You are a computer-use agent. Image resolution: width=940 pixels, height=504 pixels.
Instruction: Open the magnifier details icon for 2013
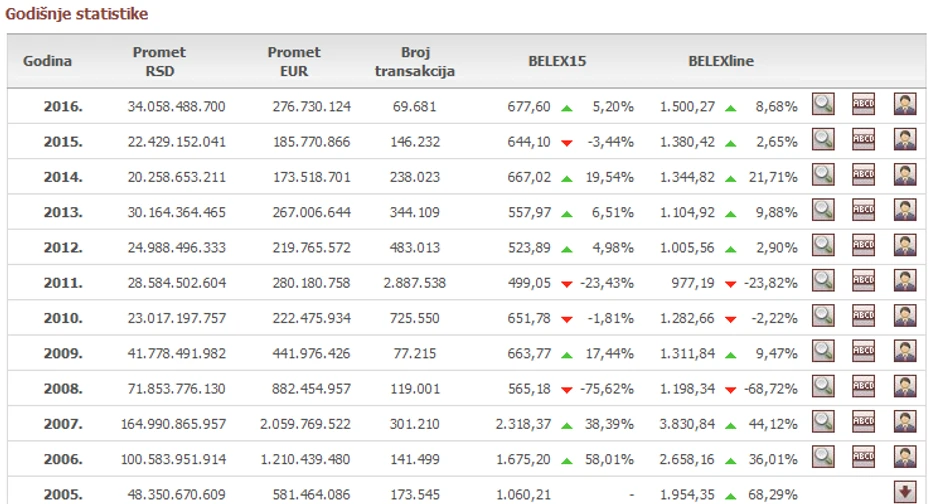[823, 211]
